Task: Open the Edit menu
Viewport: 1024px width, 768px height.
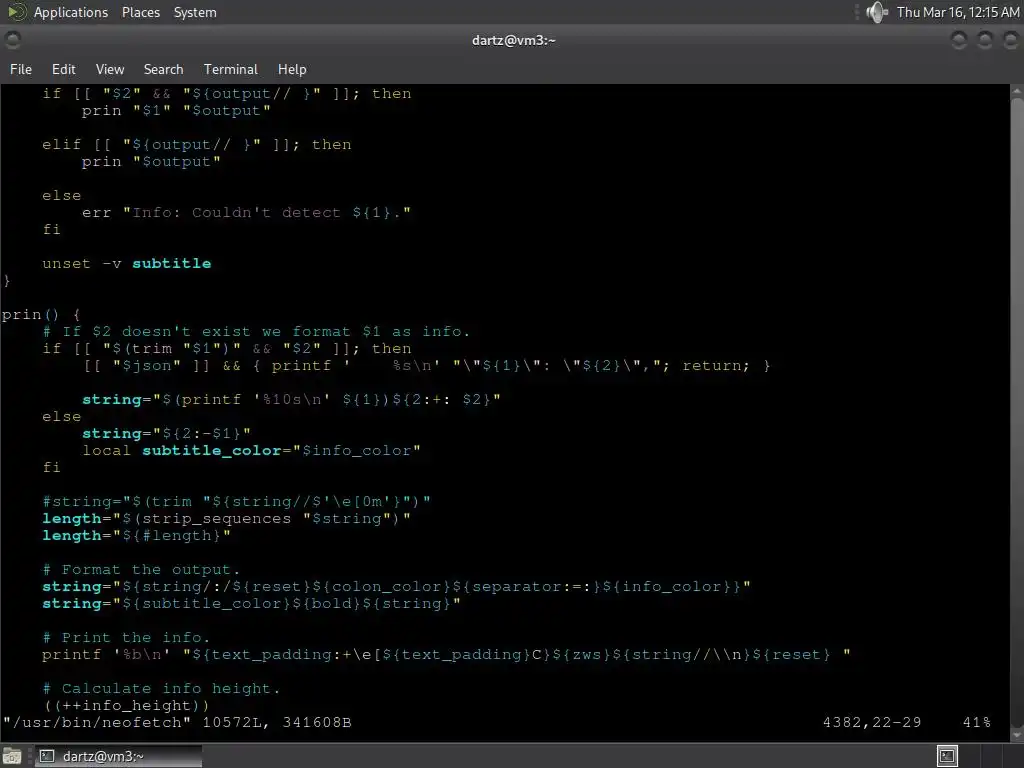Action: [x=63, y=69]
